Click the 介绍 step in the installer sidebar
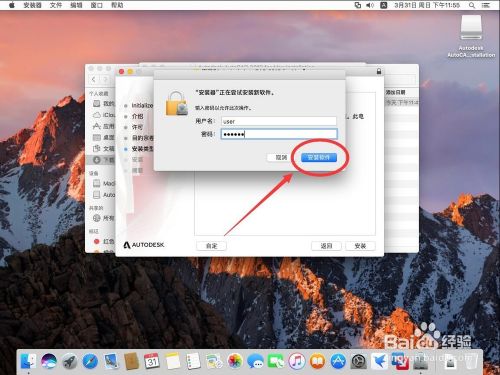500x375 pixels. pyautogui.click(x=137, y=116)
